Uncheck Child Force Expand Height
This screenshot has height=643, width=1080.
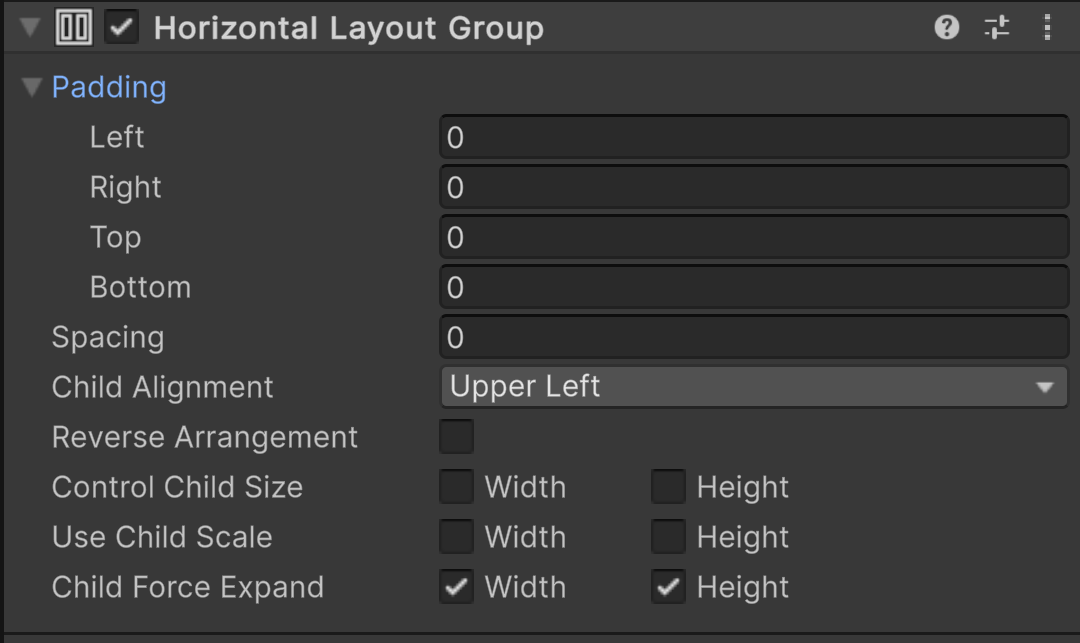pyautogui.click(x=668, y=587)
